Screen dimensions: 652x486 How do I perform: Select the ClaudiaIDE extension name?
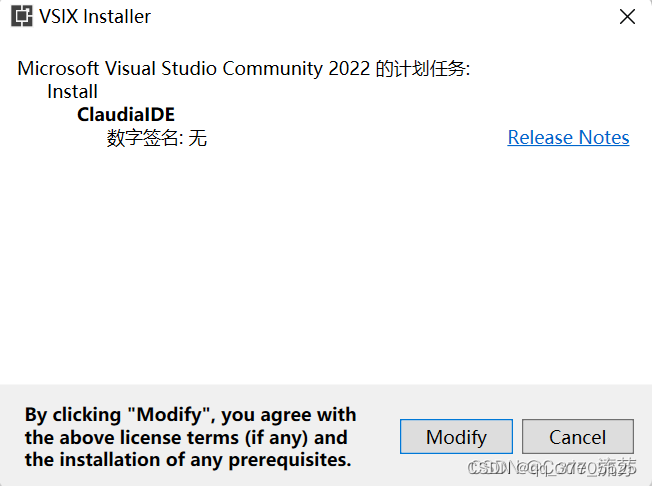(x=126, y=115)
